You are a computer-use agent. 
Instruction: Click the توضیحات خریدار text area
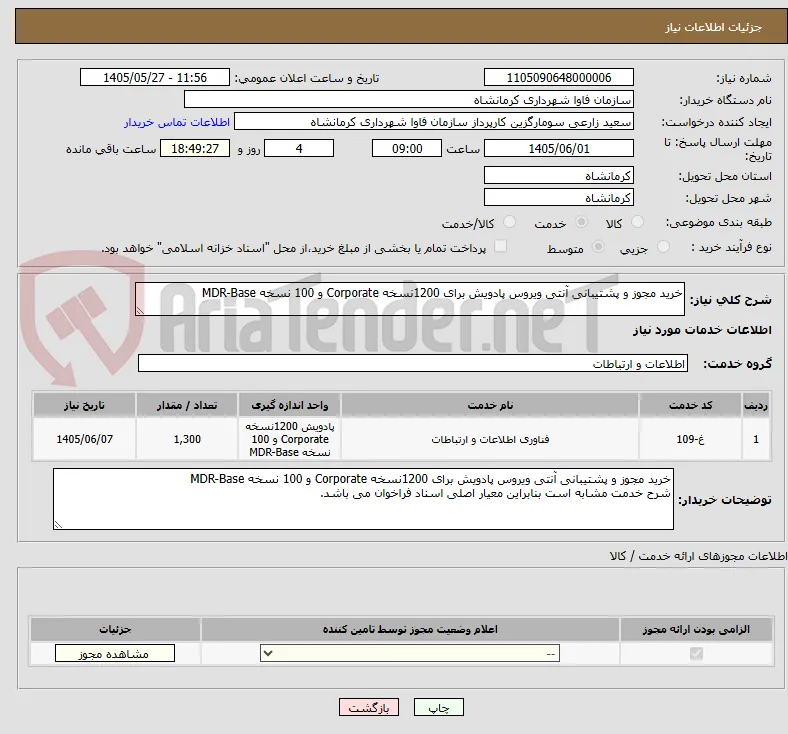pos(363,499)
